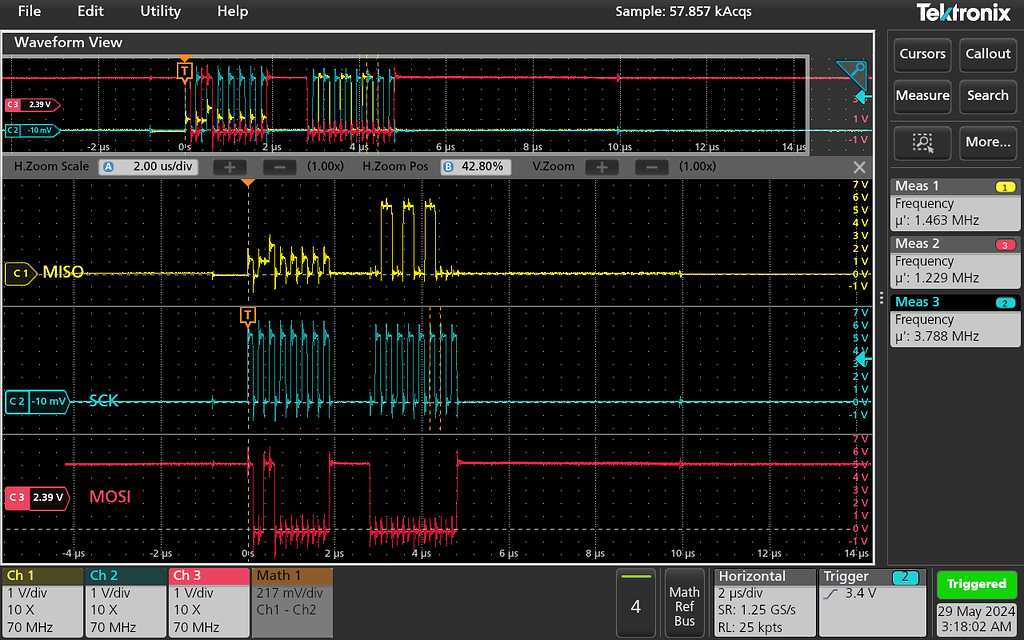The height and width of the screenshot is (640, 1024).
Task: Click the Sample: 57.857 kAcqs readout
Action: click(x=683, y=12)
